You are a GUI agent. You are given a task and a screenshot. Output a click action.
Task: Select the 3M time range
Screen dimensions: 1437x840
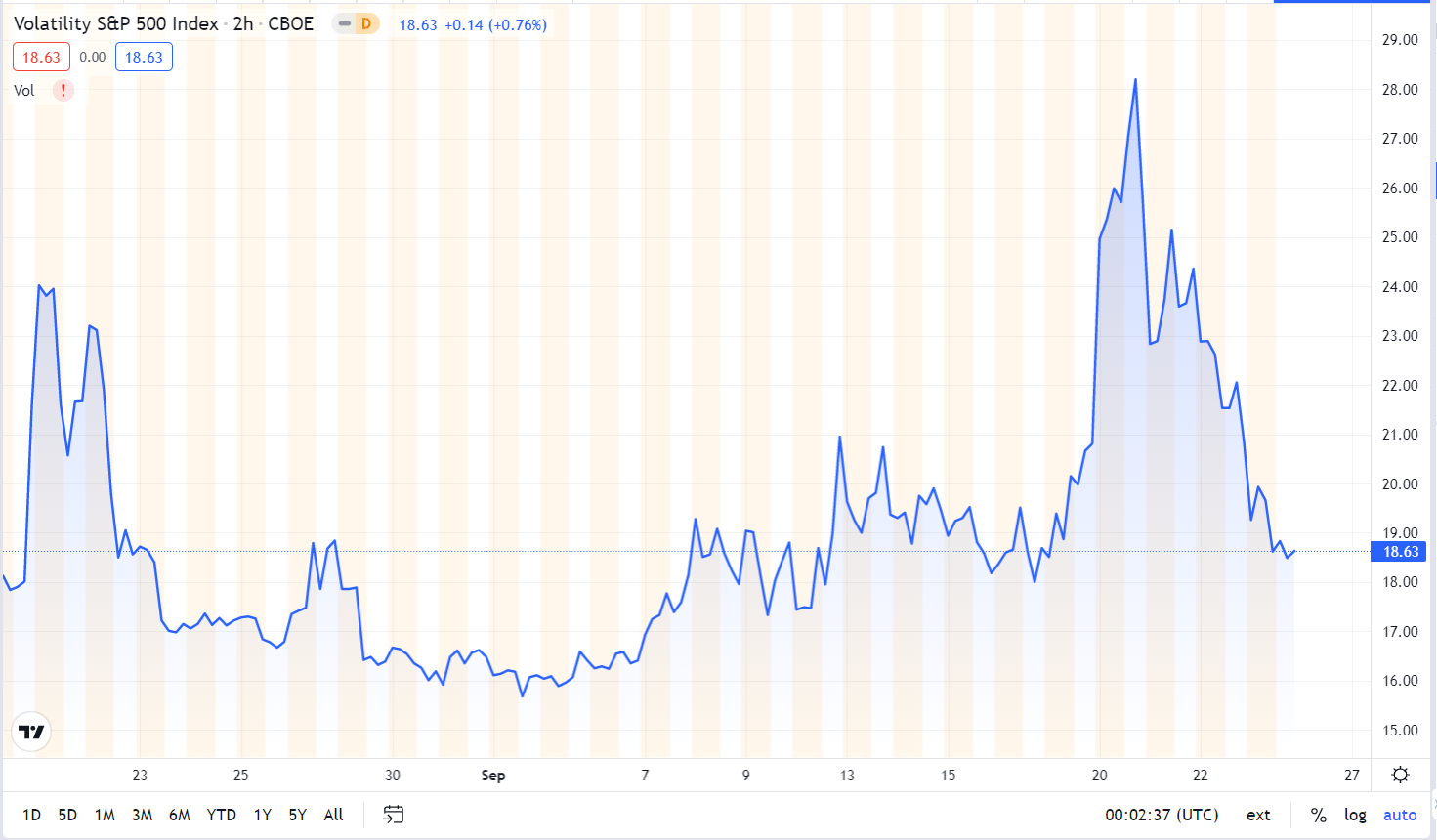click(x=142, y=815)
